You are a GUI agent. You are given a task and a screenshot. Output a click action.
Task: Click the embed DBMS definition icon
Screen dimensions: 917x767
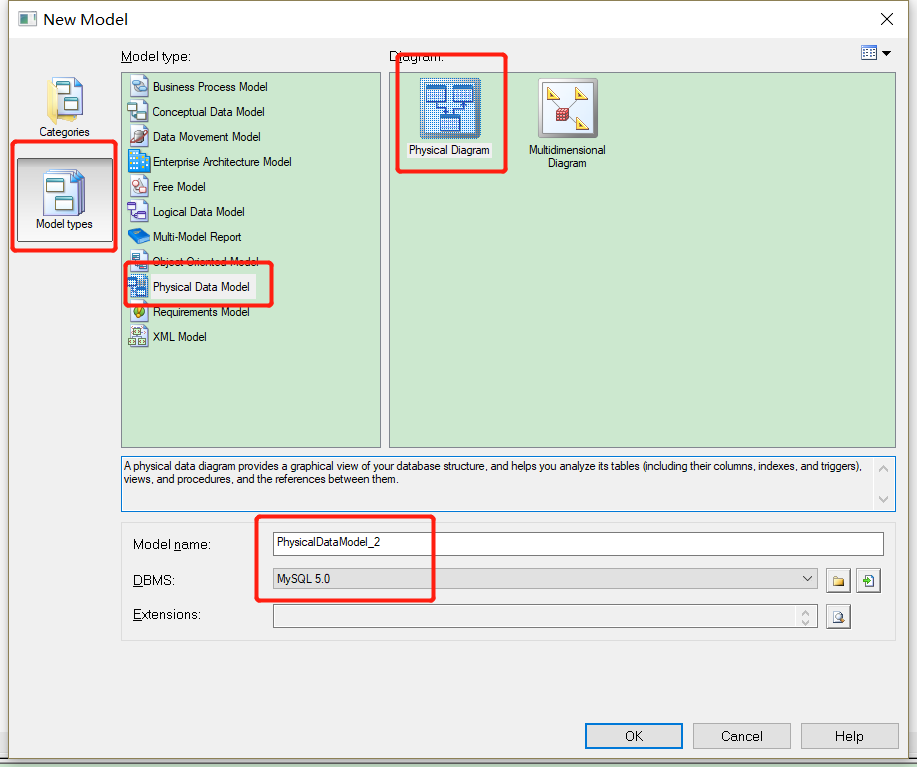pyautogui.click(x=868, y=581)
